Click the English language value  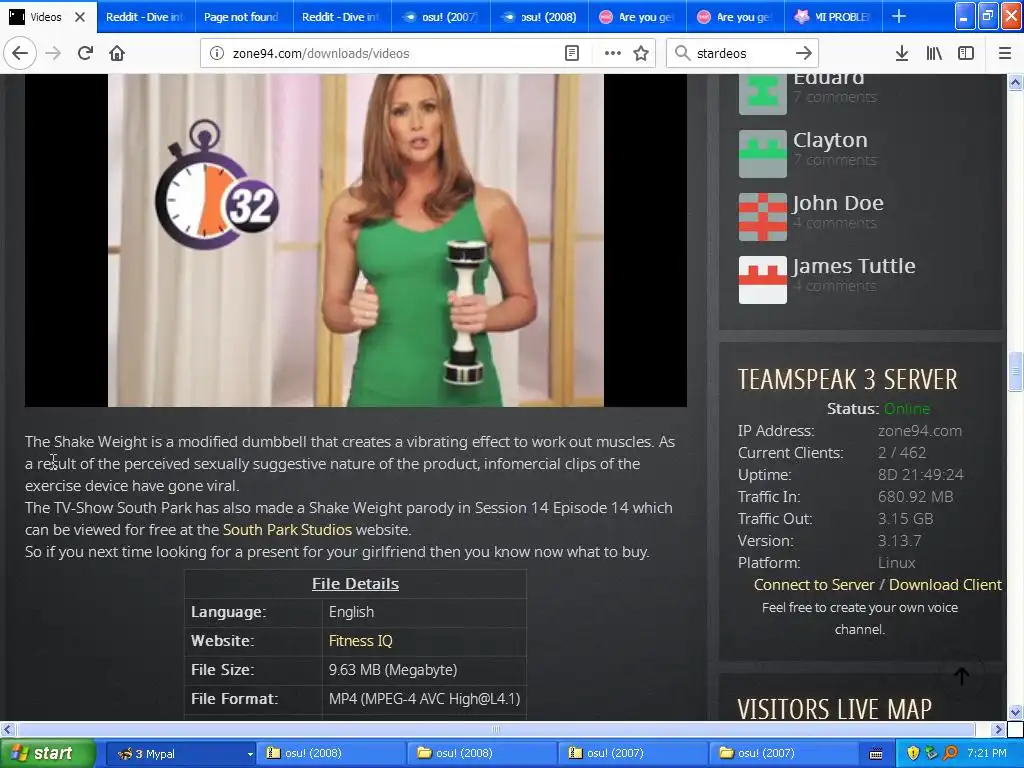(x=351, y=612)
